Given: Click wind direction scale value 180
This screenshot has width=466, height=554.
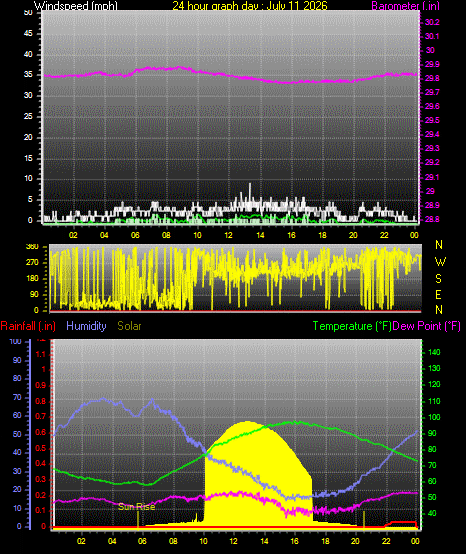Looking at the screenshot, I should (x=33, y=278).
